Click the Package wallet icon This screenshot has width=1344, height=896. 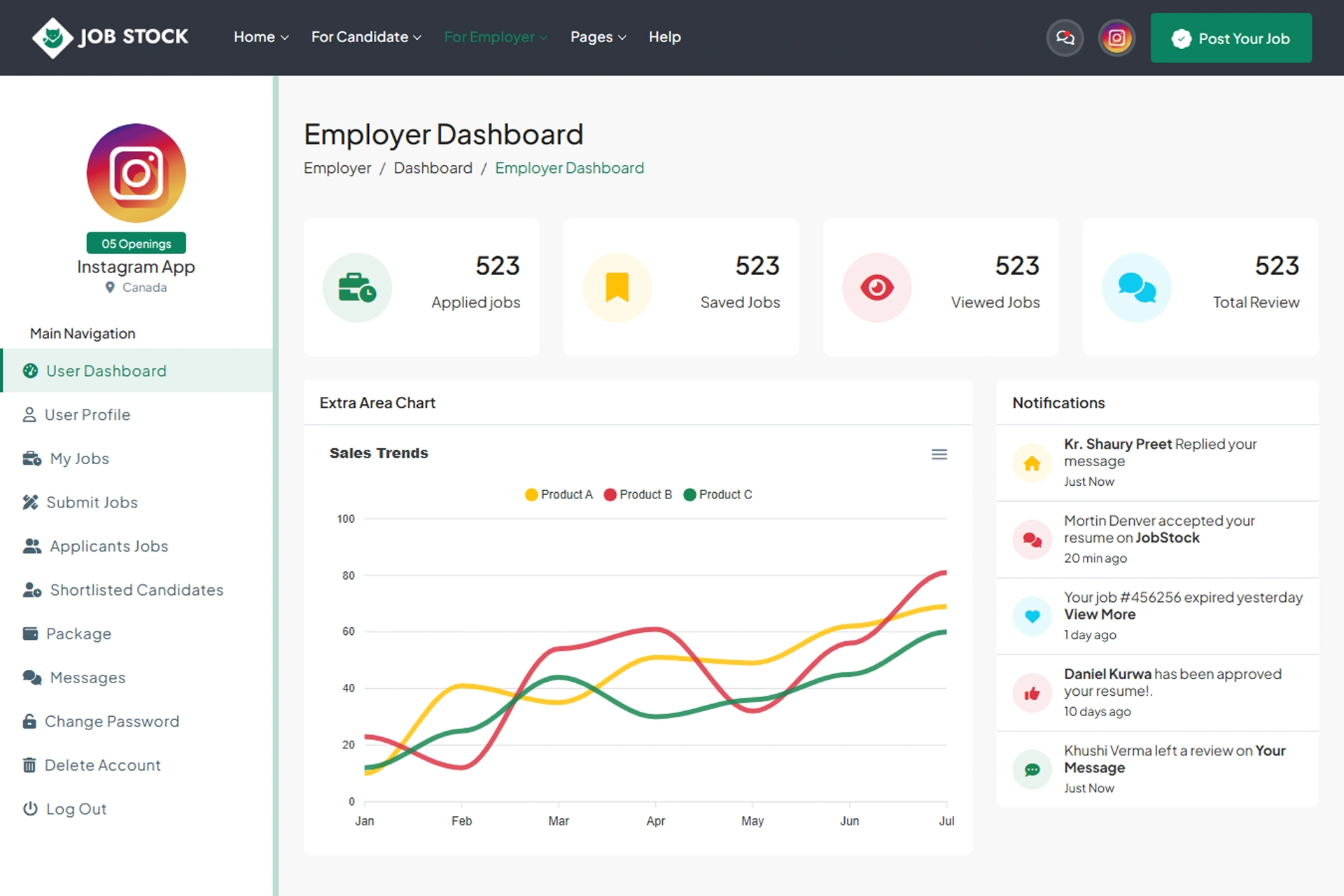click(x=30, y=633)
